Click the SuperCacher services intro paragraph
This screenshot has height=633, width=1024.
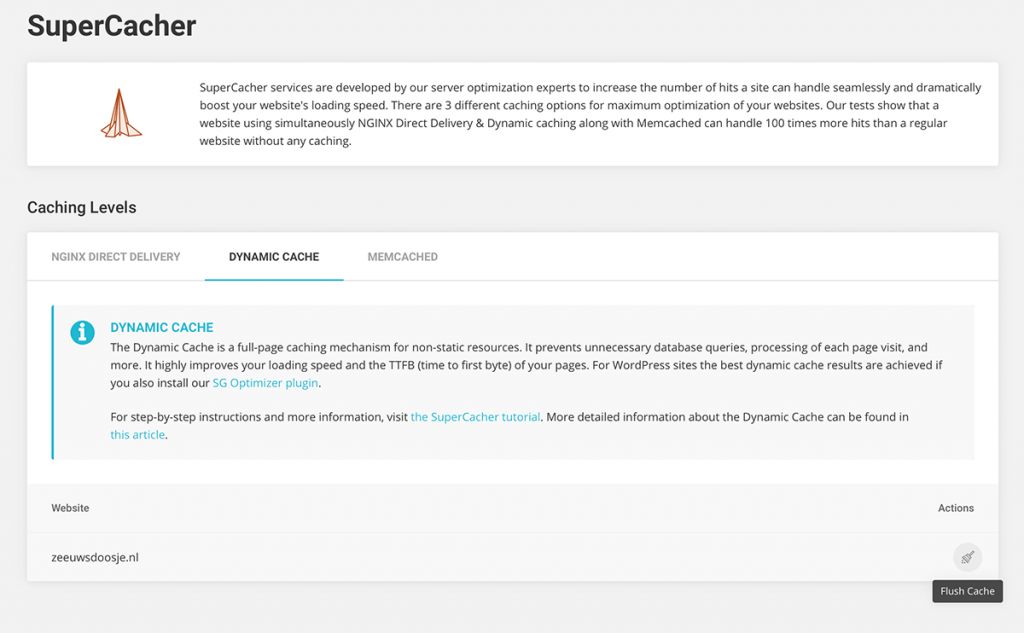(x=590, y=114)
